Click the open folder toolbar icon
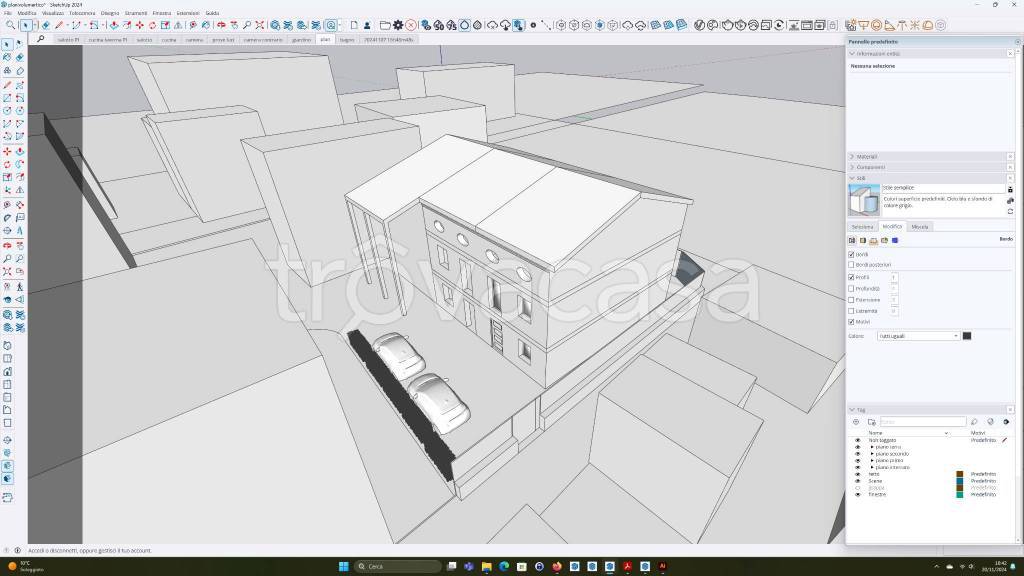The image size is (1024, 576). [x=385, y=25]
